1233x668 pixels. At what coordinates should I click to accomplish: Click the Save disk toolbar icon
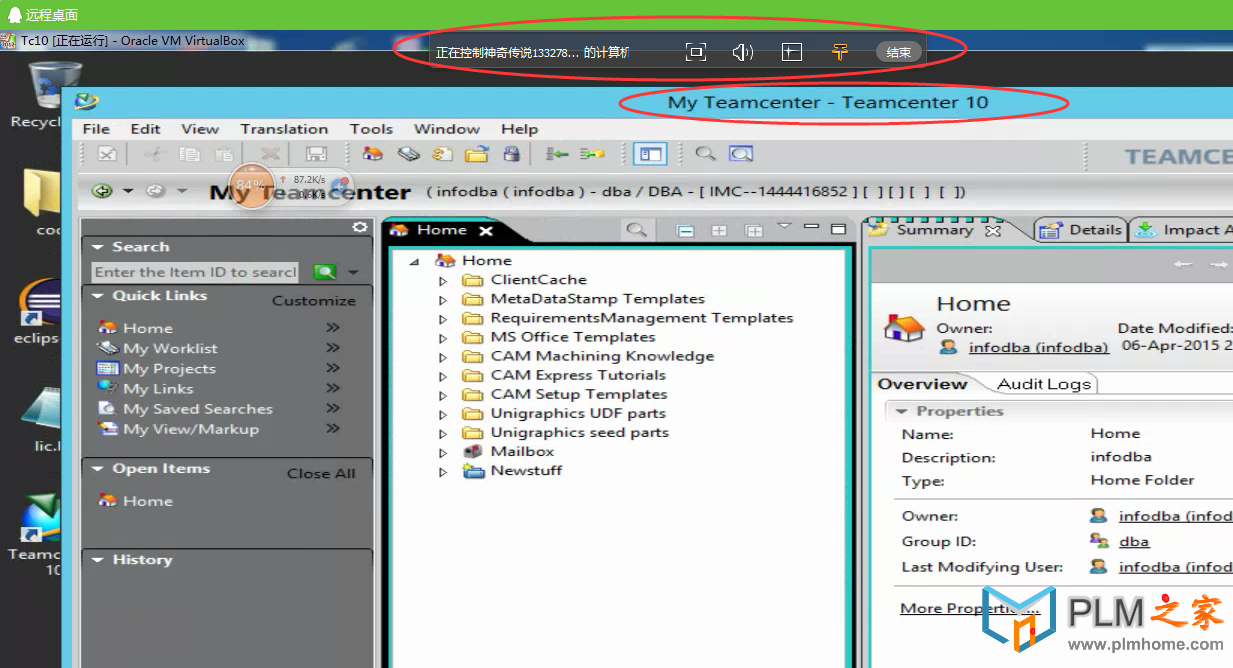click(316, 154)
